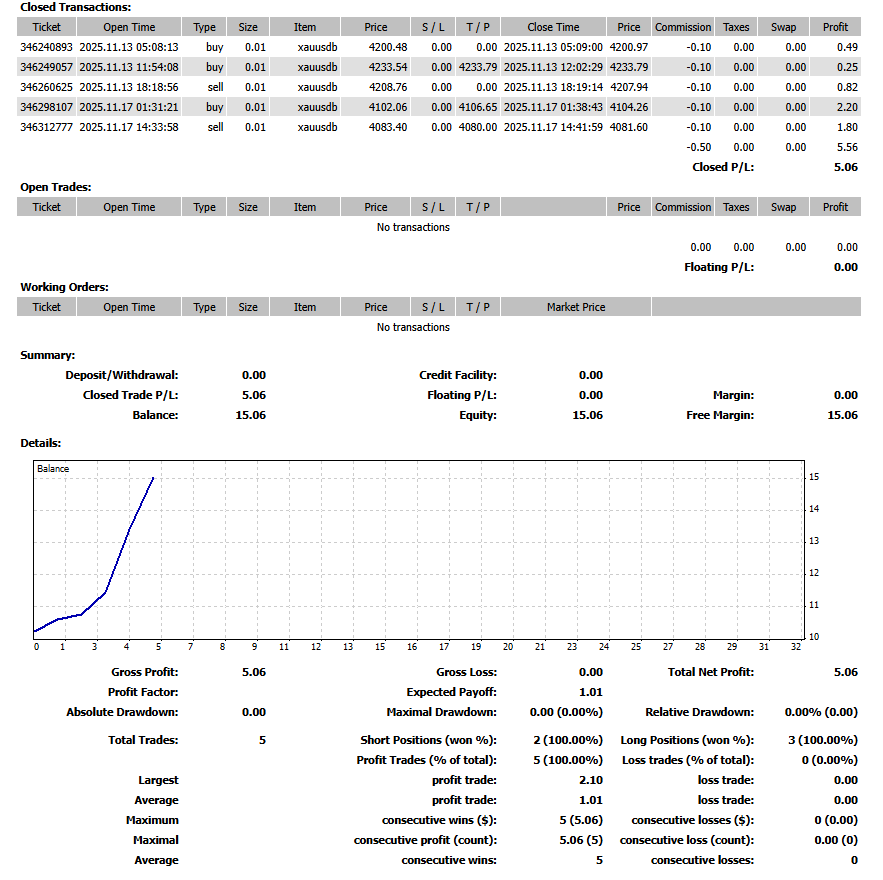Click the Taxes header in Closed Transactions

(x=735, y=27)
